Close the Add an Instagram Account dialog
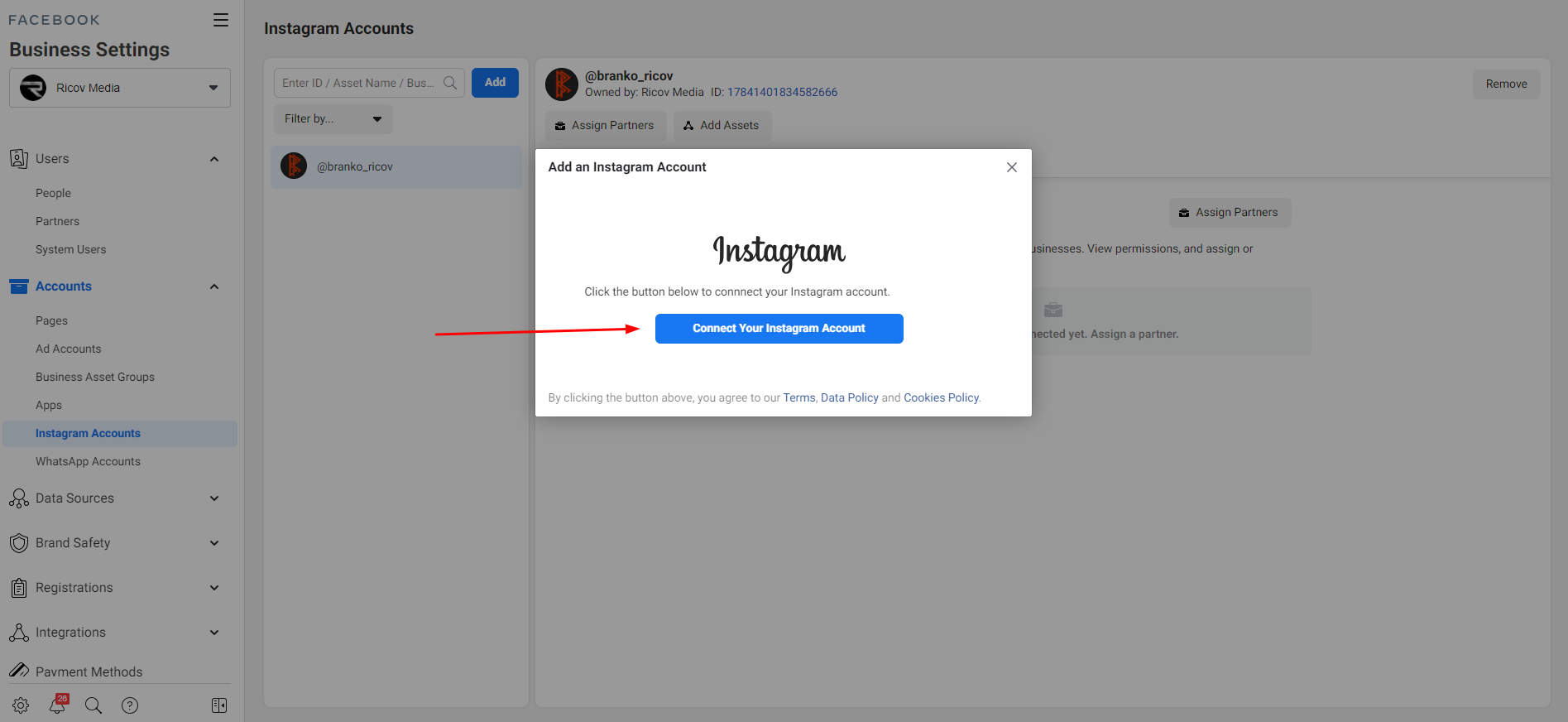Viewport: 1568px width, 722px height. click(x=1012, y=167)
